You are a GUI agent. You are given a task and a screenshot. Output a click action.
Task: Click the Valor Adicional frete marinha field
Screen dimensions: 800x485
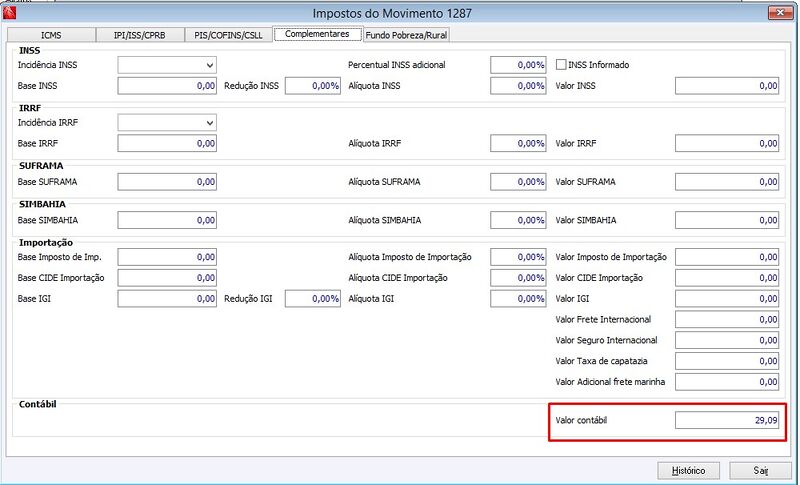(x=727, y=382)
